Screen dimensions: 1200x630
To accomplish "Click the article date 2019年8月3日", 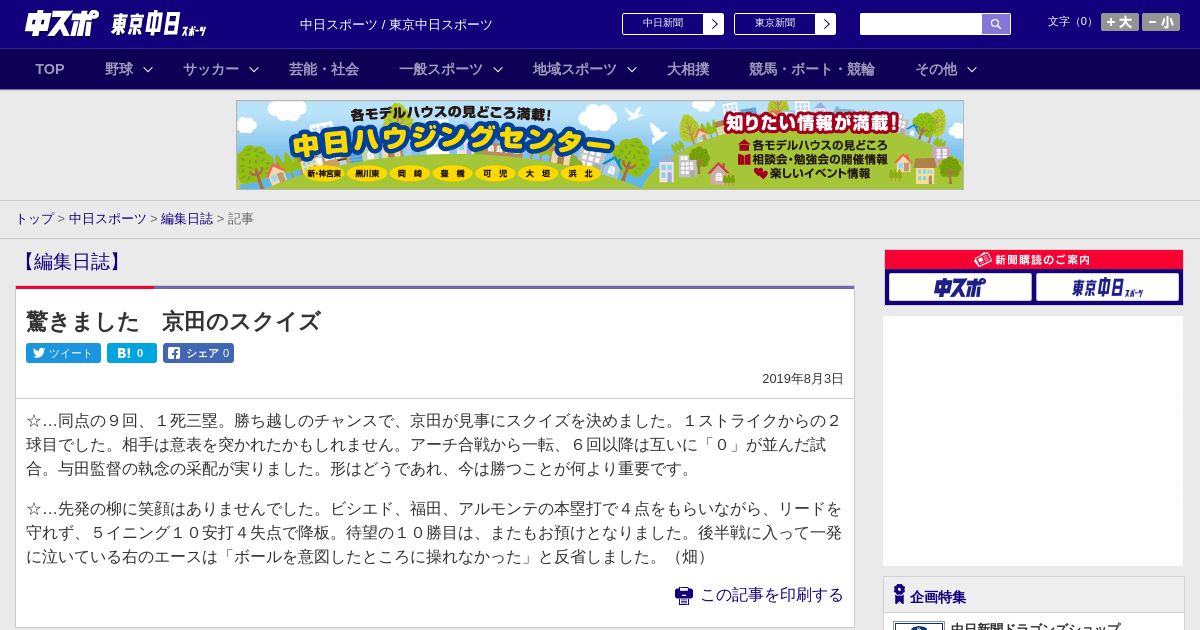I will (x=803, y=379).
